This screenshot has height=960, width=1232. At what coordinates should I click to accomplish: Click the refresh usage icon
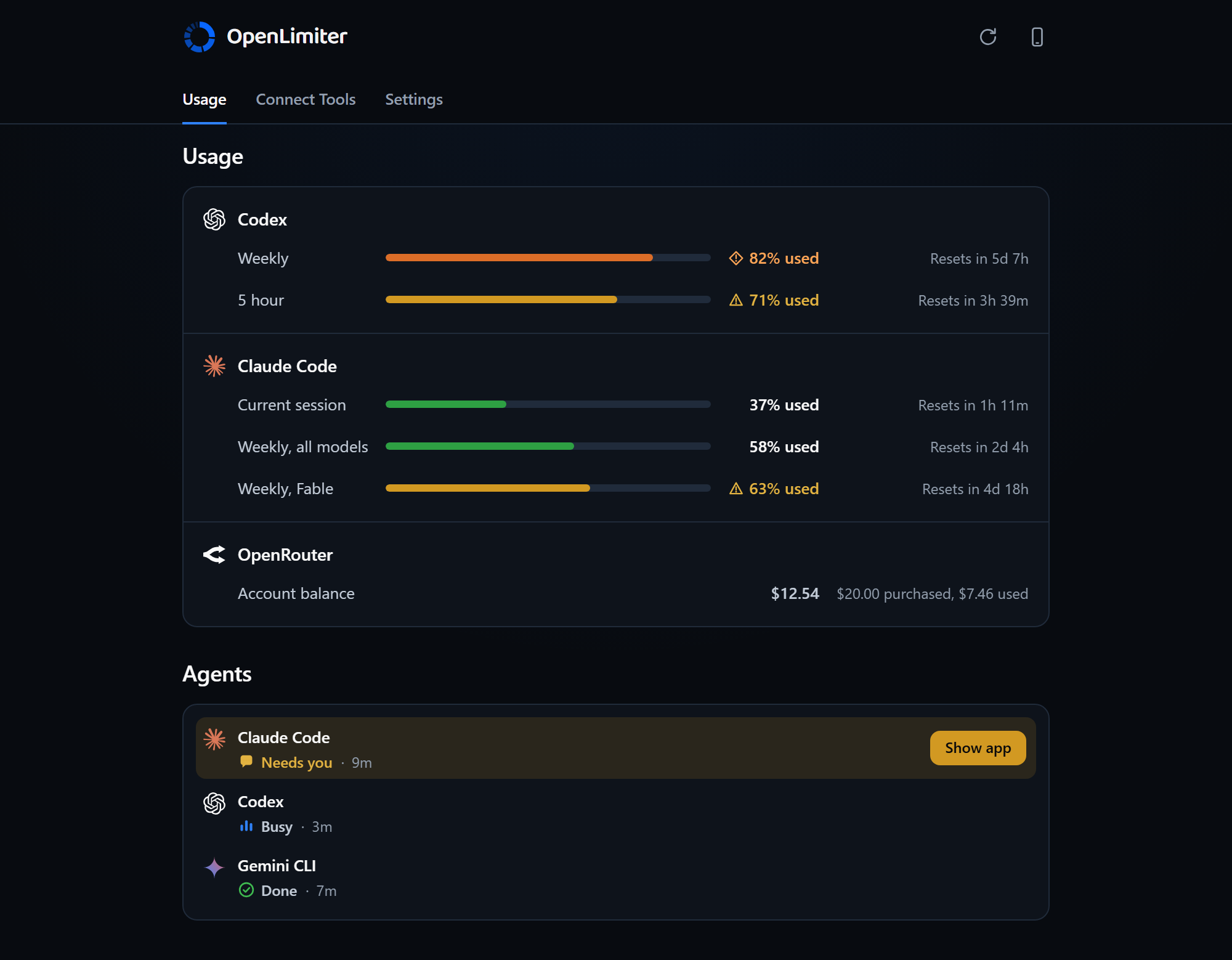[x=988, y=37]
